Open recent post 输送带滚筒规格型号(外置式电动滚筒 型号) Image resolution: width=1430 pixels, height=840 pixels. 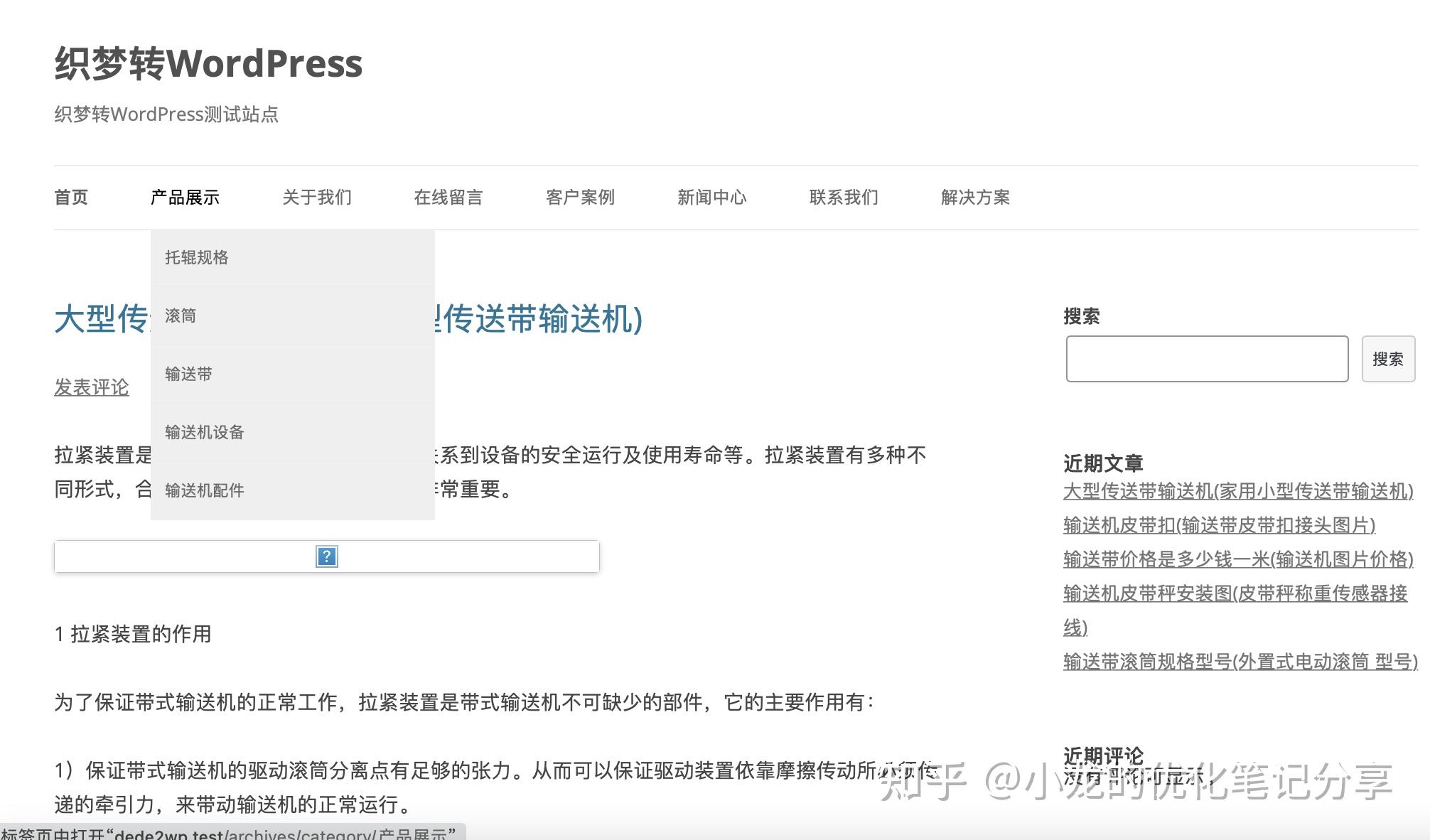[1240, 662]
